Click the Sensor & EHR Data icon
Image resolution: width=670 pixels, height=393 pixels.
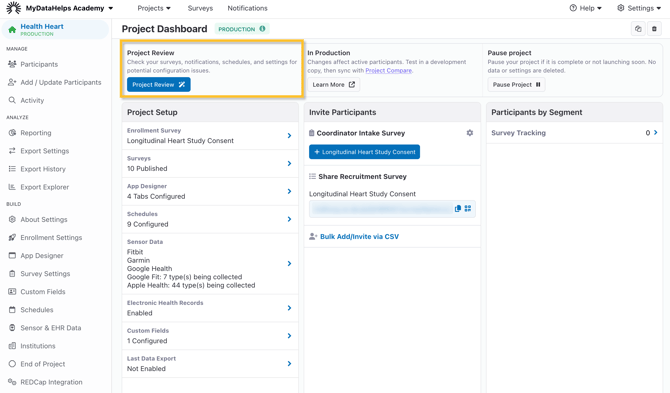point(12,328)
